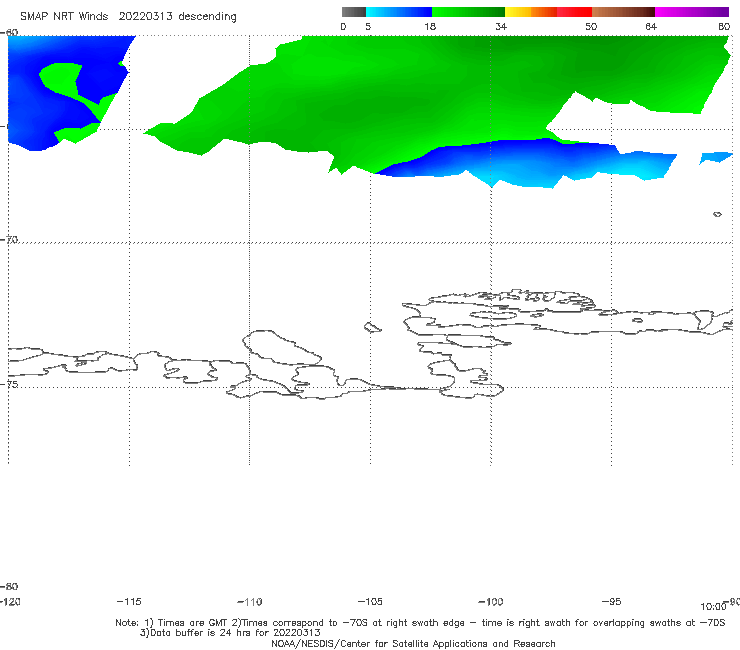Screen dimensions: 740x650
Task: Click the green segment of the wind color bar
Action: [468, 12]
